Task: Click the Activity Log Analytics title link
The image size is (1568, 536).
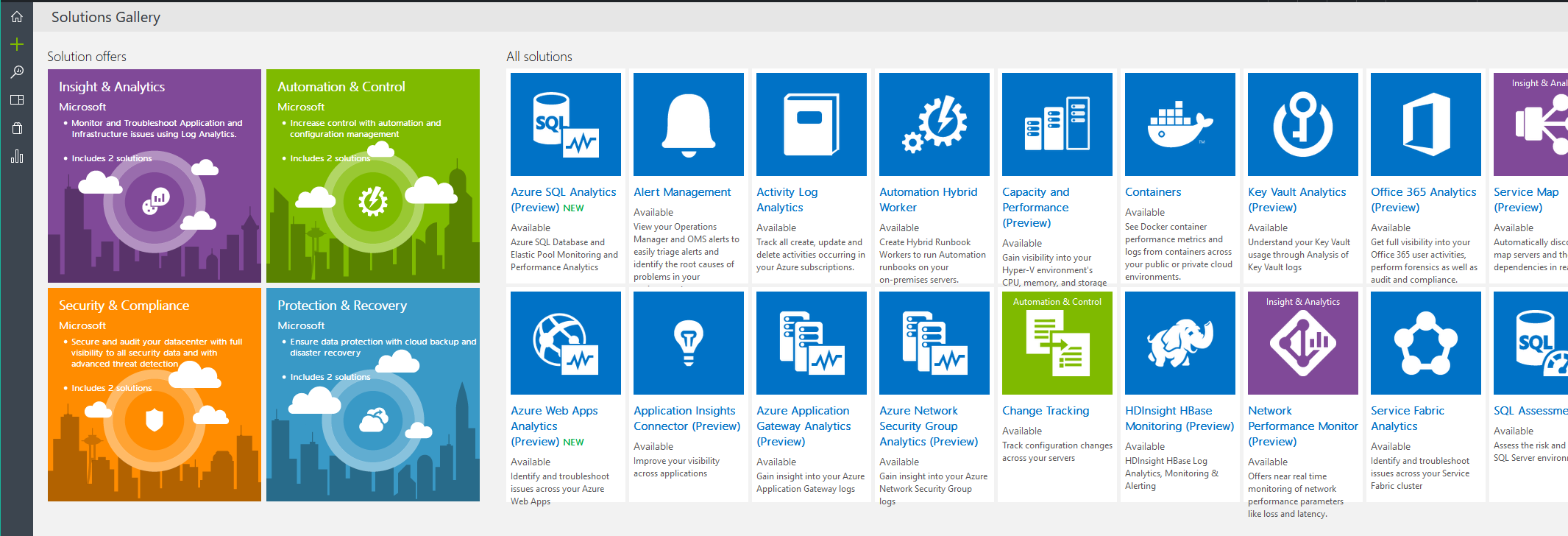Action: tap(787, 200)
